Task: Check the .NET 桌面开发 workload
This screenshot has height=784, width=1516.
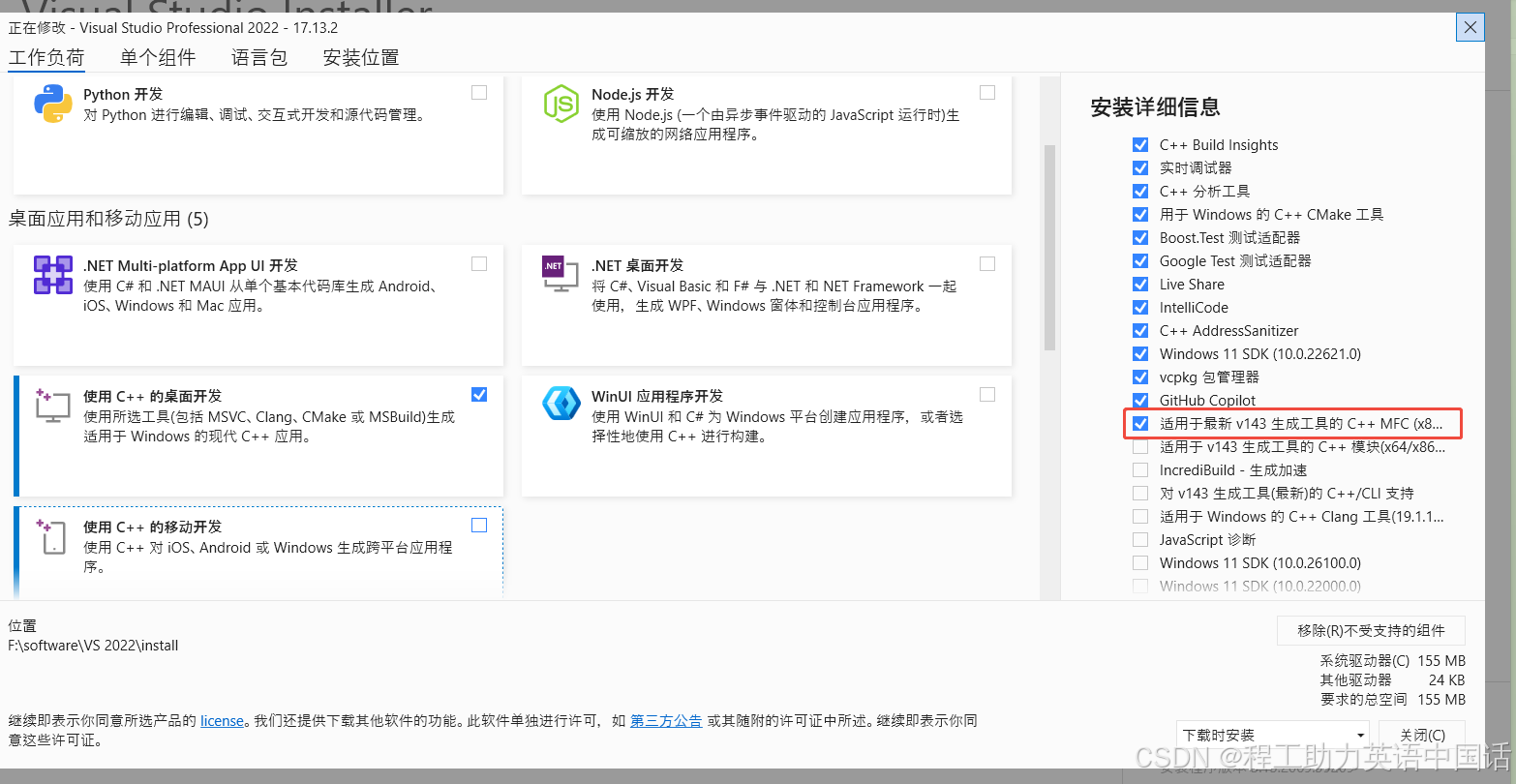Action: click(987, 263)
